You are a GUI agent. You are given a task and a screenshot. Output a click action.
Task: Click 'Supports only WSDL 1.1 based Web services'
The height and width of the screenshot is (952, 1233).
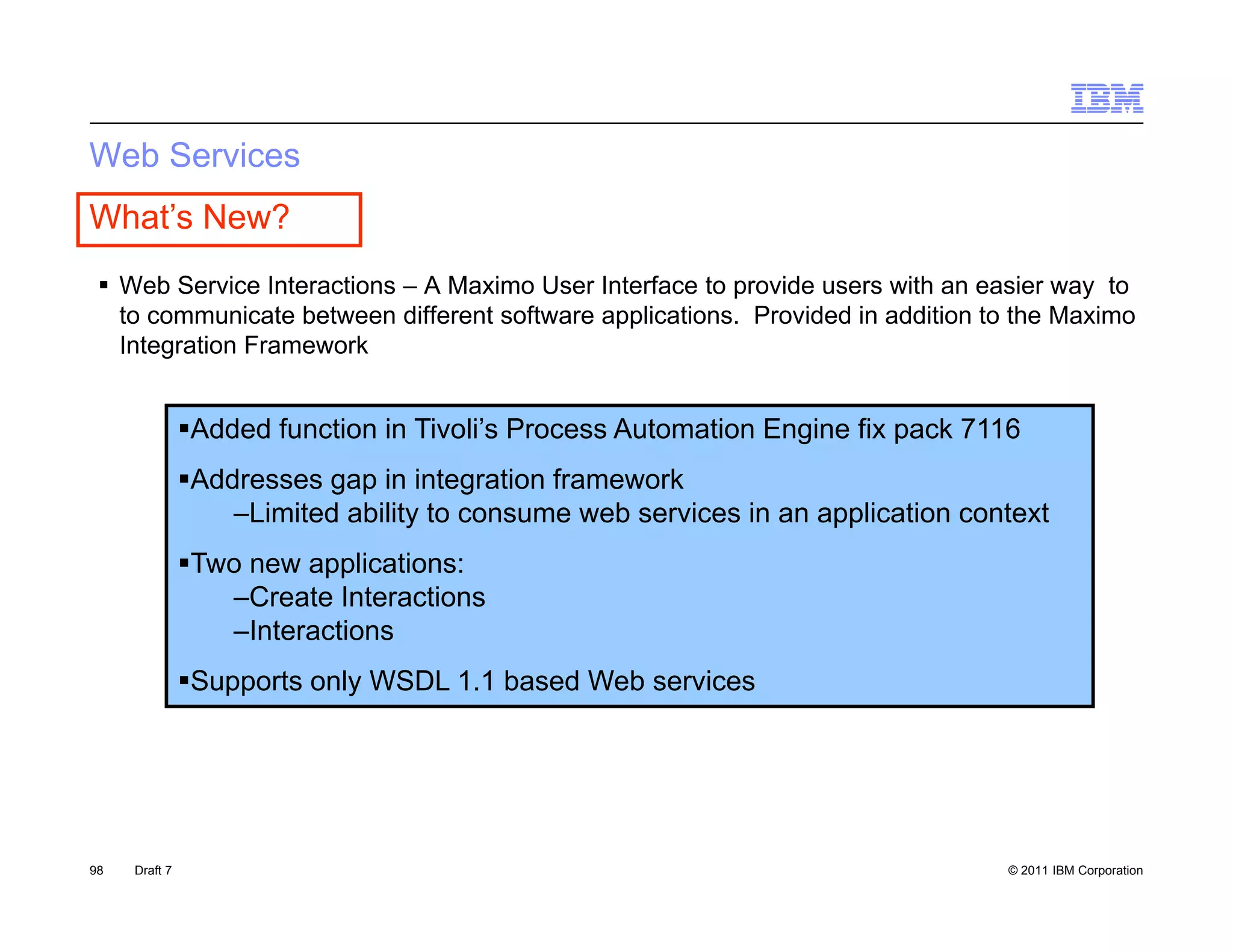click(468, 681)
